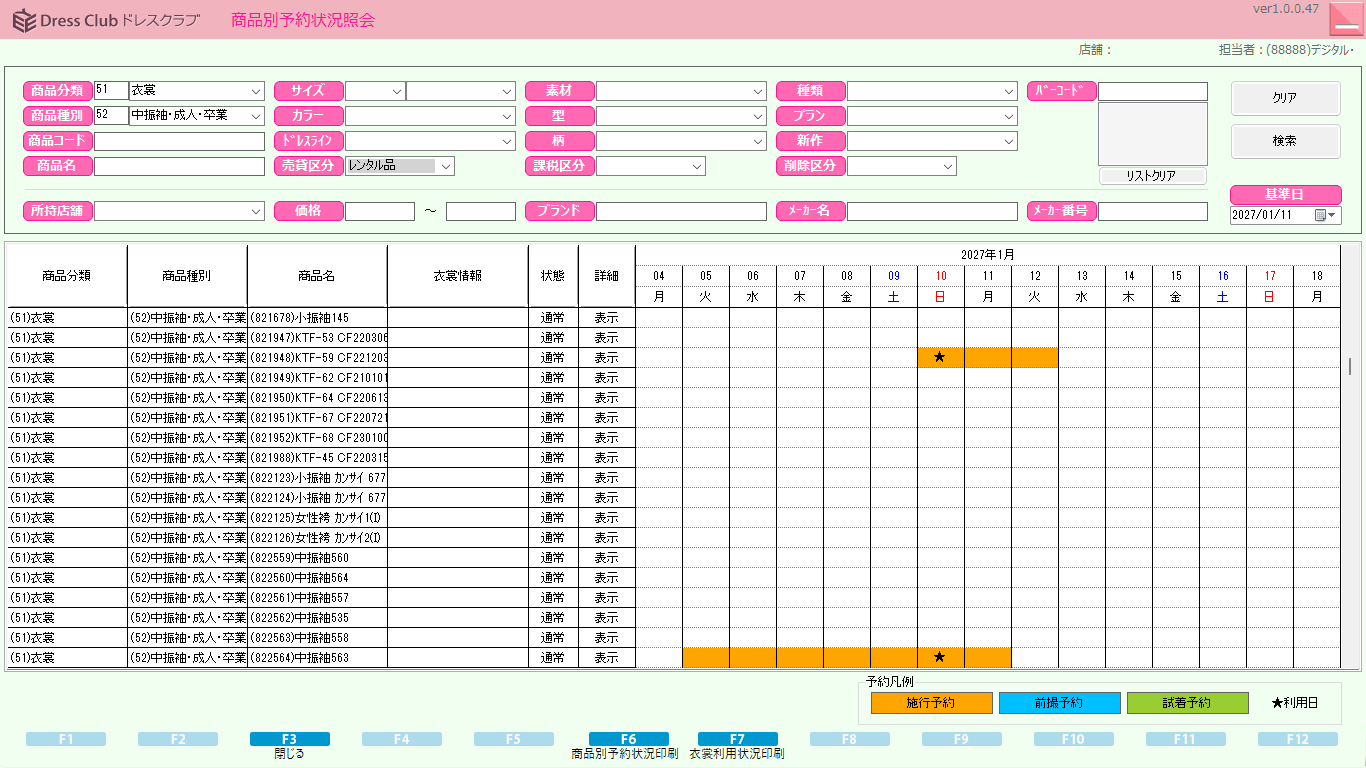The image size is (1366, 768).
Task: Click the date header 16 土
Action: (1223, 286)
